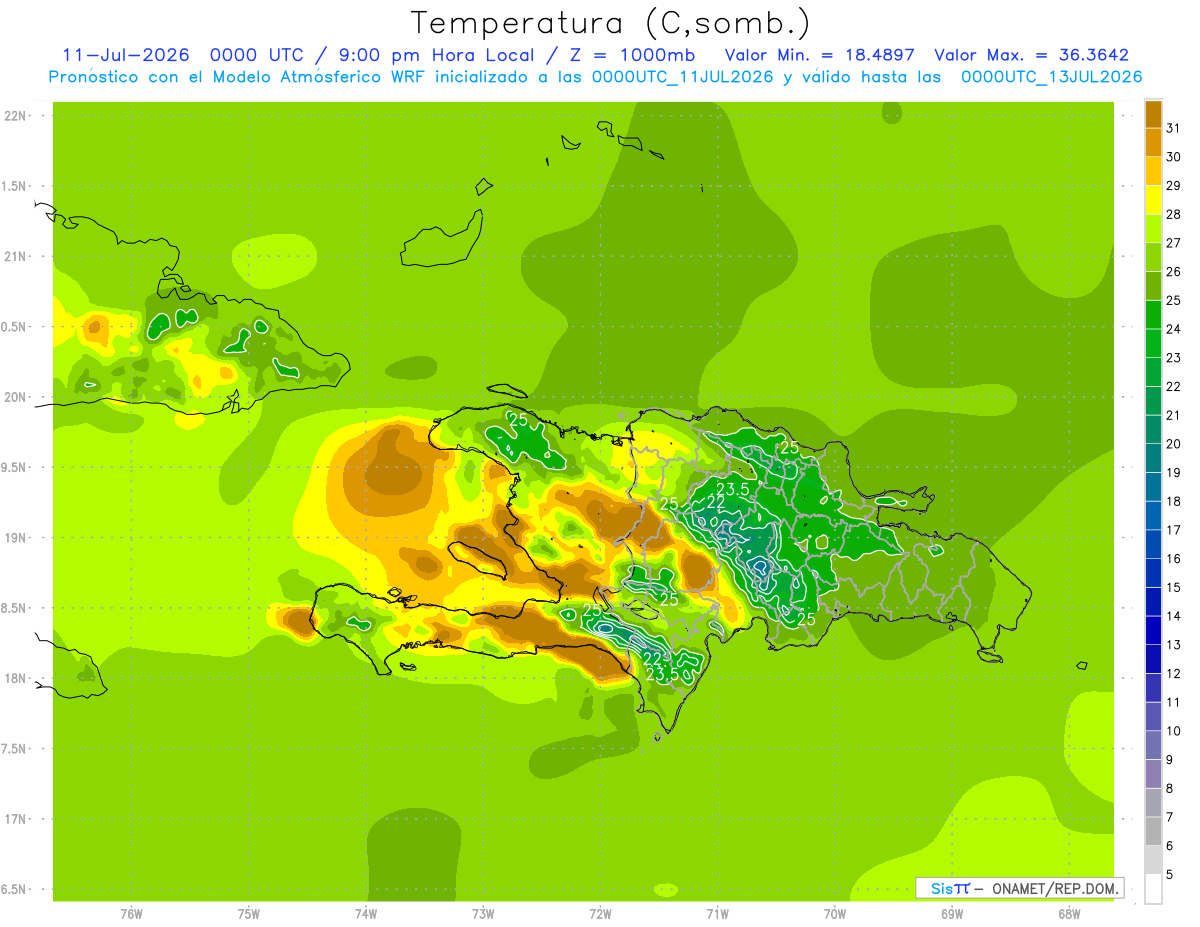Image resolution: width=1200 pixels, height=927 pixels.
Task: Click the "74W" longitude axis label
Action: [366, 914]
